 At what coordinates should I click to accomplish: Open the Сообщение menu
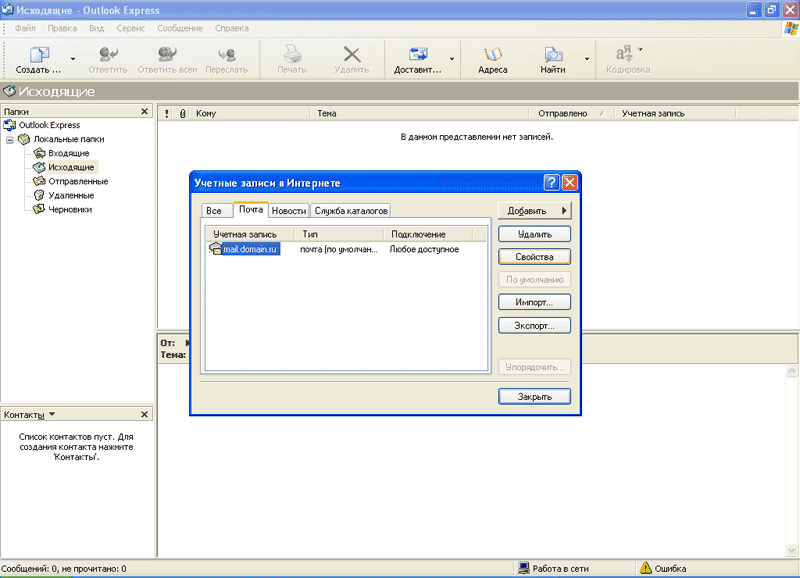click(x=180, y=28)
